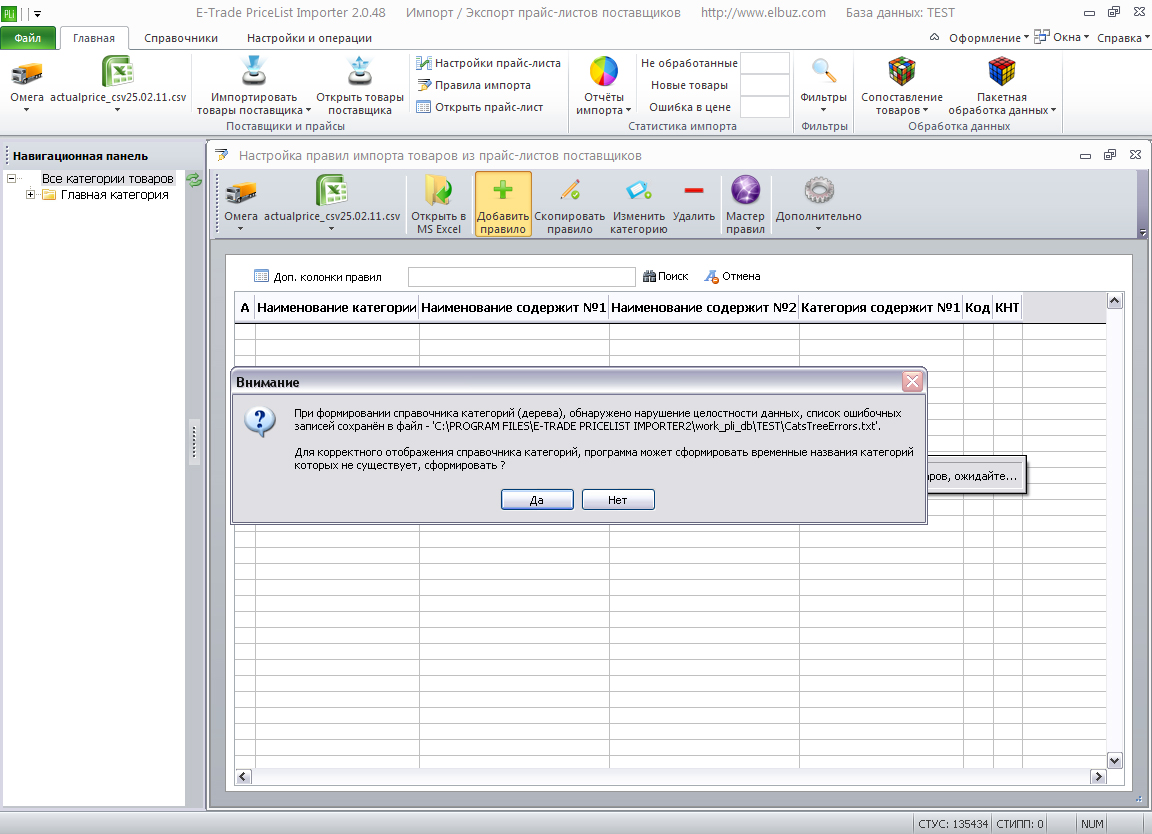Open the Окна dropdown menu
Viewport: 1152px width, 834px height.
[x=1062, y=37]
